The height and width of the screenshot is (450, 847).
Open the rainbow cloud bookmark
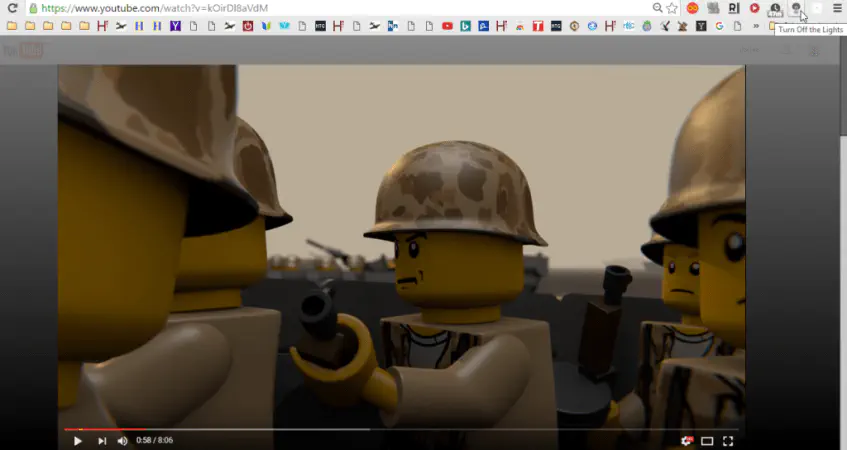tap(520, 26)
